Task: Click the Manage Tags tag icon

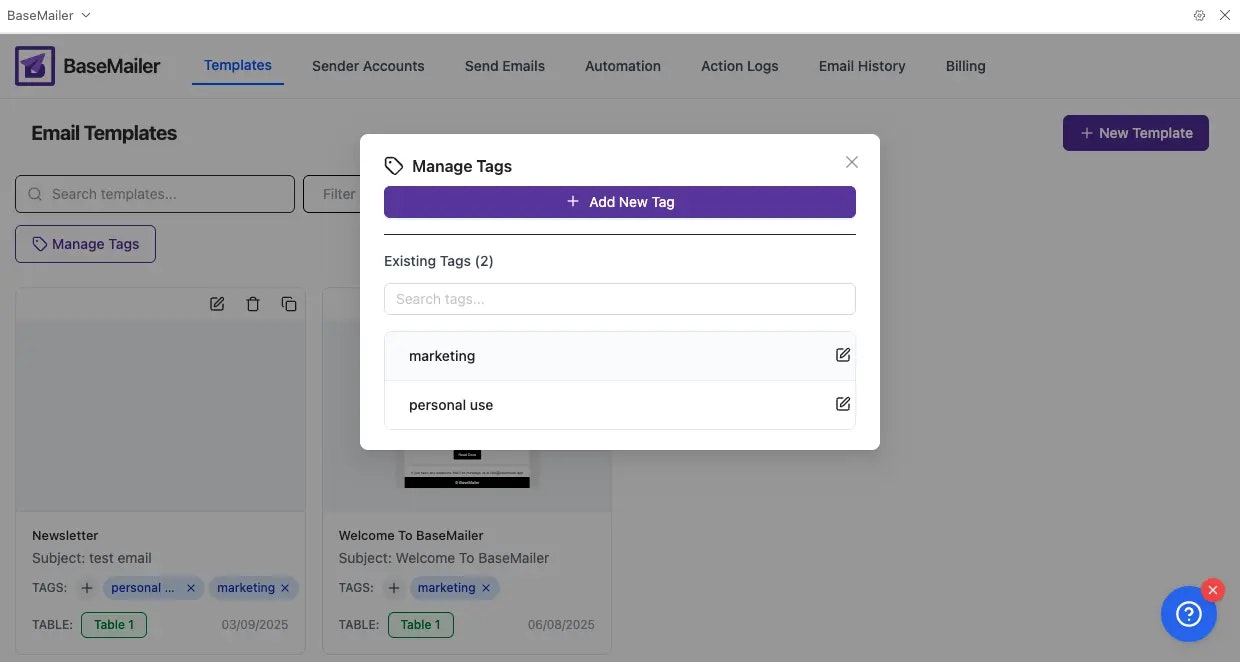Action: tap(40, 243)
